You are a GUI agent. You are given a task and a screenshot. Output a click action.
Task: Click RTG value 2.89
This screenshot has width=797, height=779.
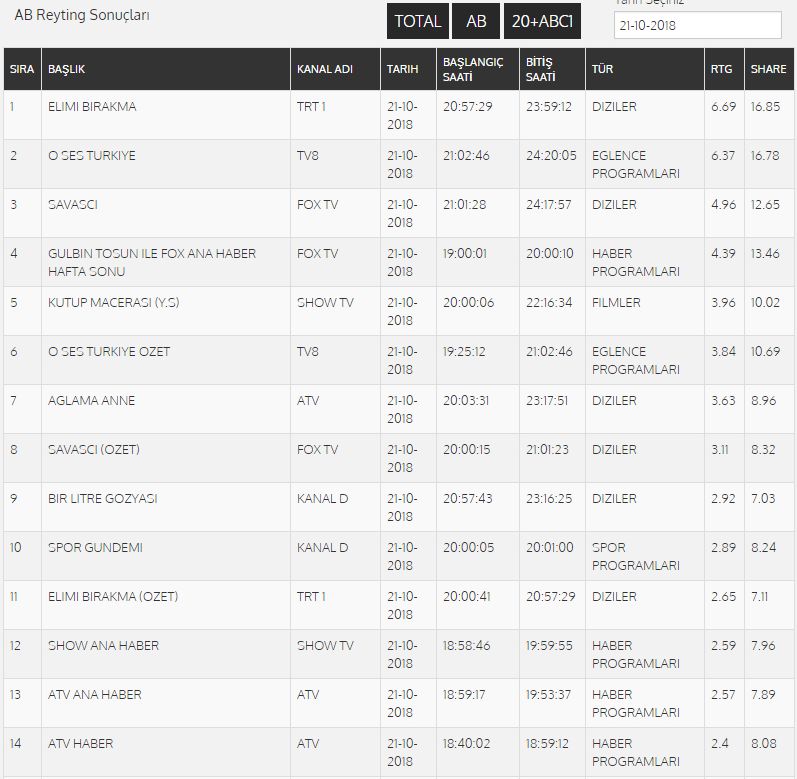(x=723, y=548)
